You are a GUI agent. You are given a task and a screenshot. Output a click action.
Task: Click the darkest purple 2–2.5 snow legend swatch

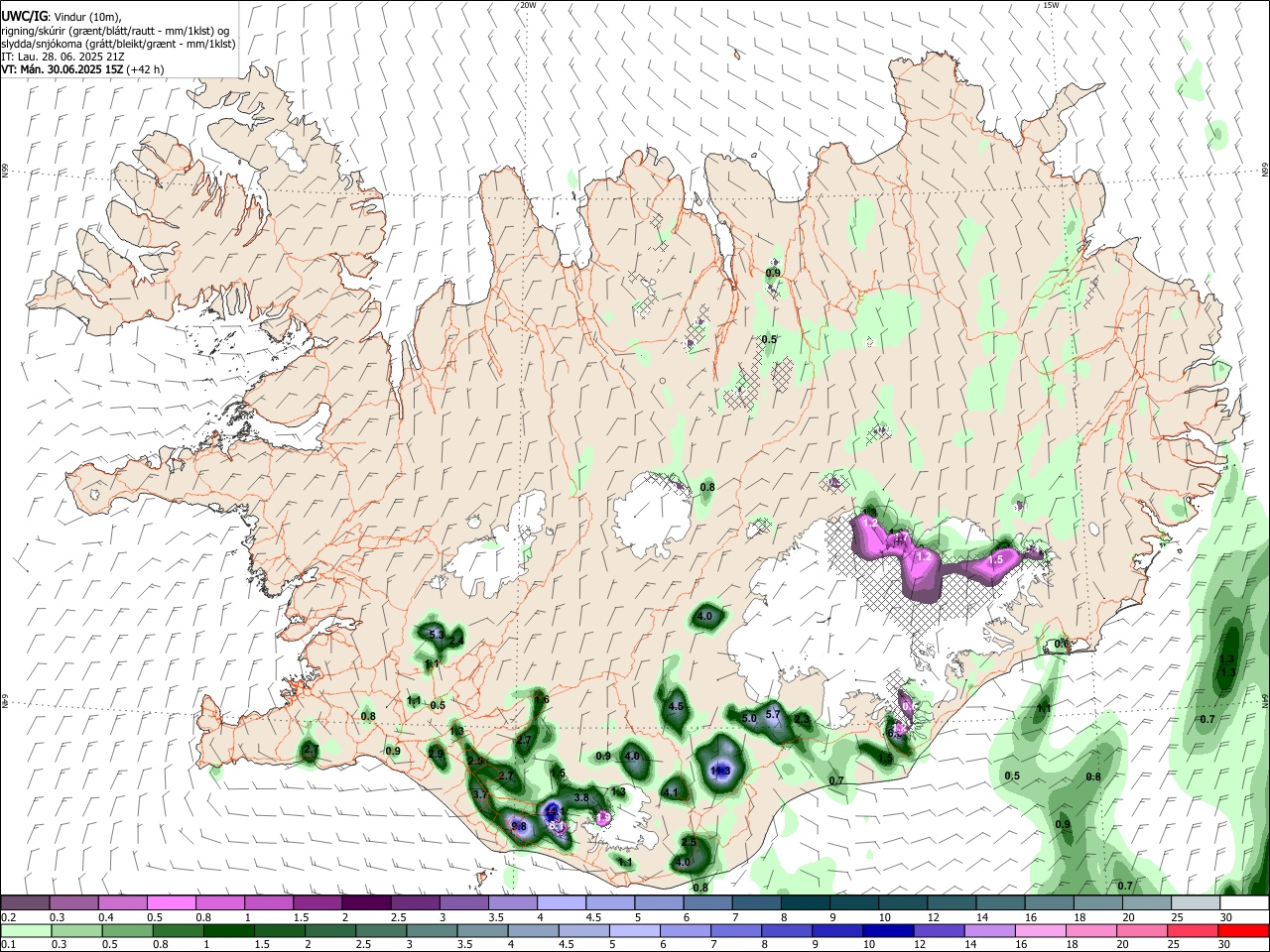coord(365,903)
